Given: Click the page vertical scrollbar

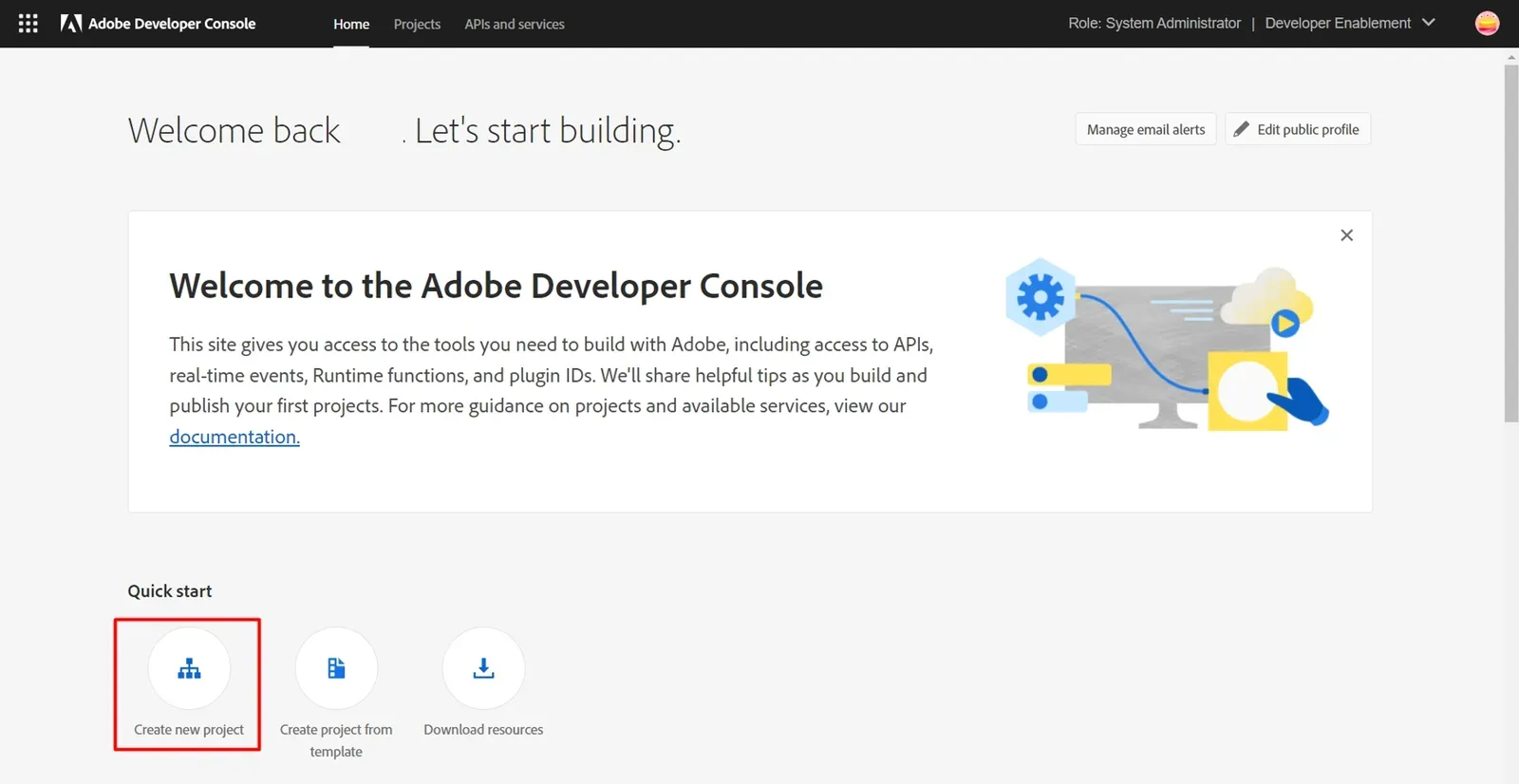Looking at the screenshot, I should 1511,242.
